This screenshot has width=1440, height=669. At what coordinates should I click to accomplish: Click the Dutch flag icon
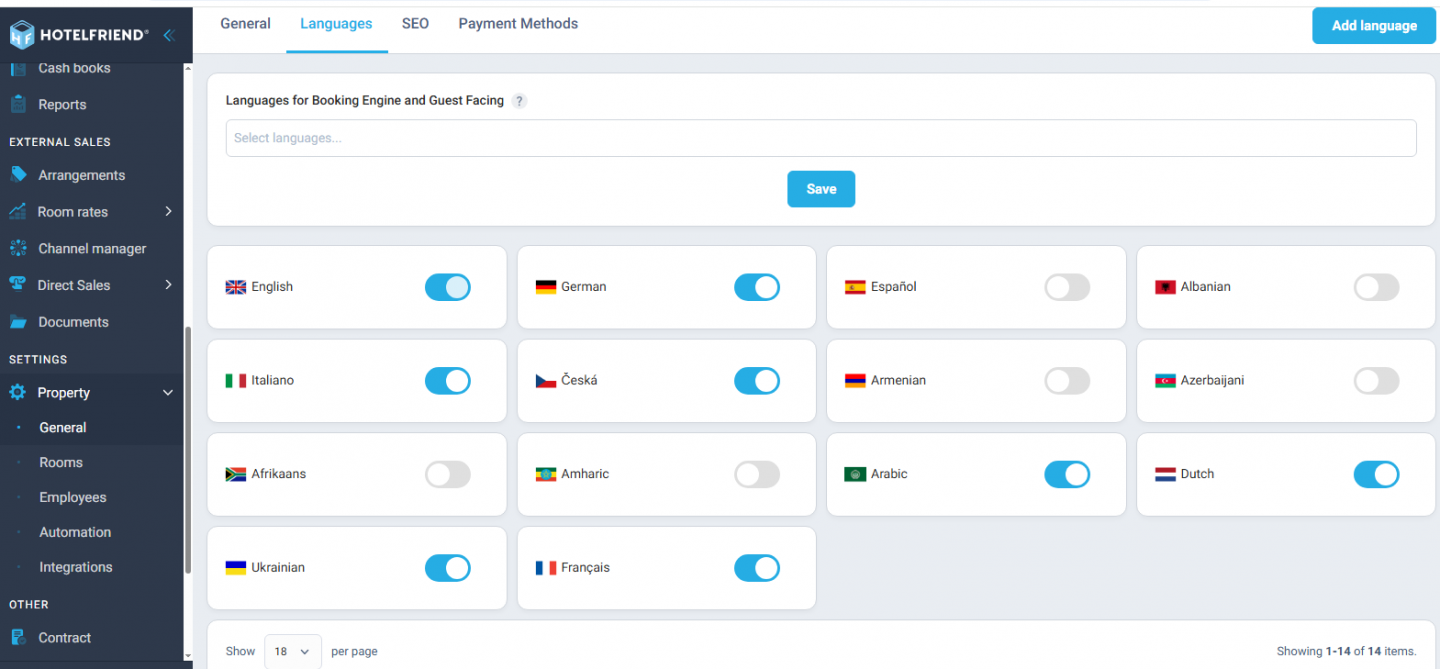tap(1165, 474)
